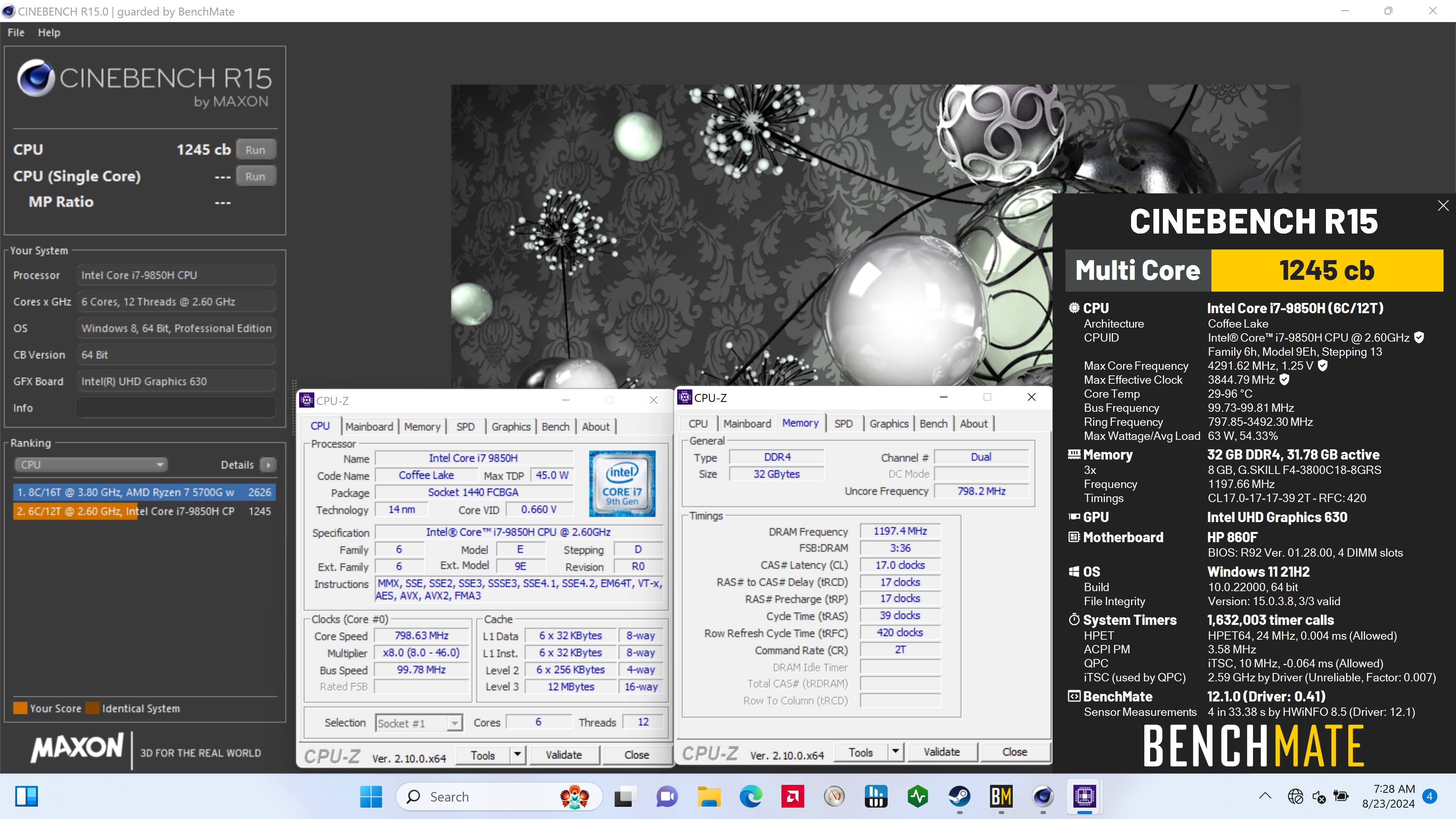
Task: Open the notification badge showing 4
Action: (1430, 796)
